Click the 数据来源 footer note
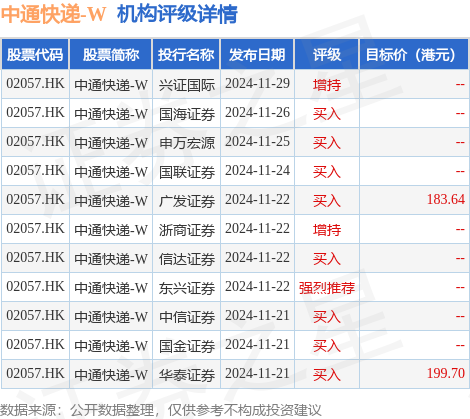Screen dimensions: 470x419 click(x=161, y=410)
